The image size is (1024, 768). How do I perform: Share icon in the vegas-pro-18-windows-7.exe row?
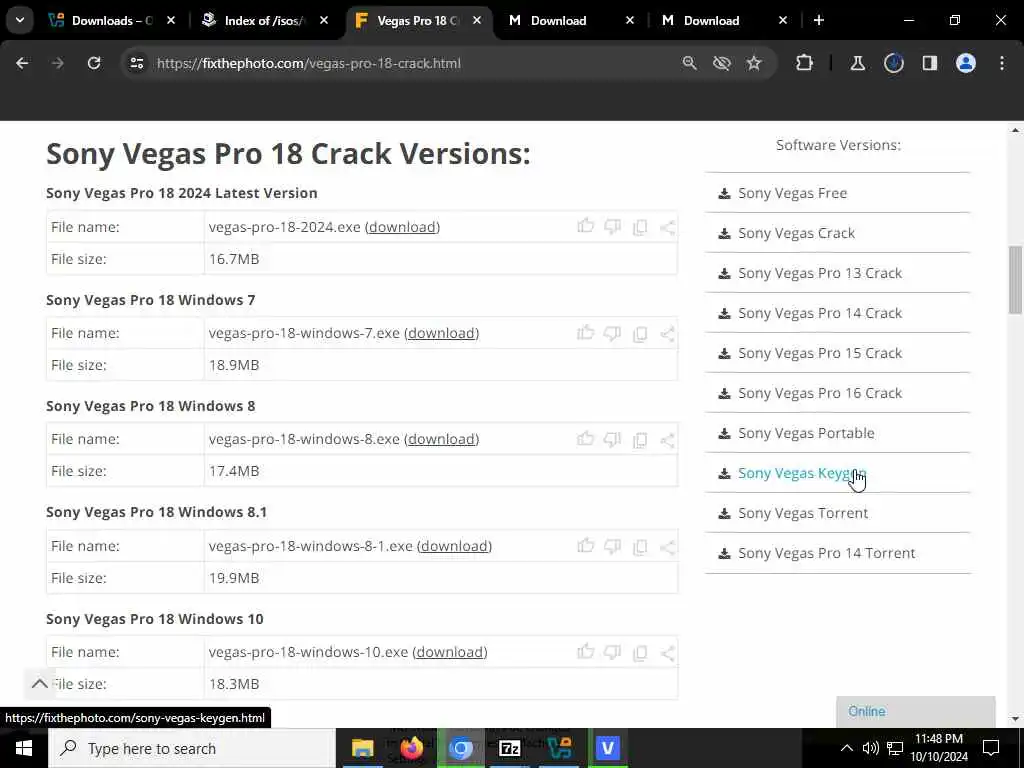[x=667, y=333]
